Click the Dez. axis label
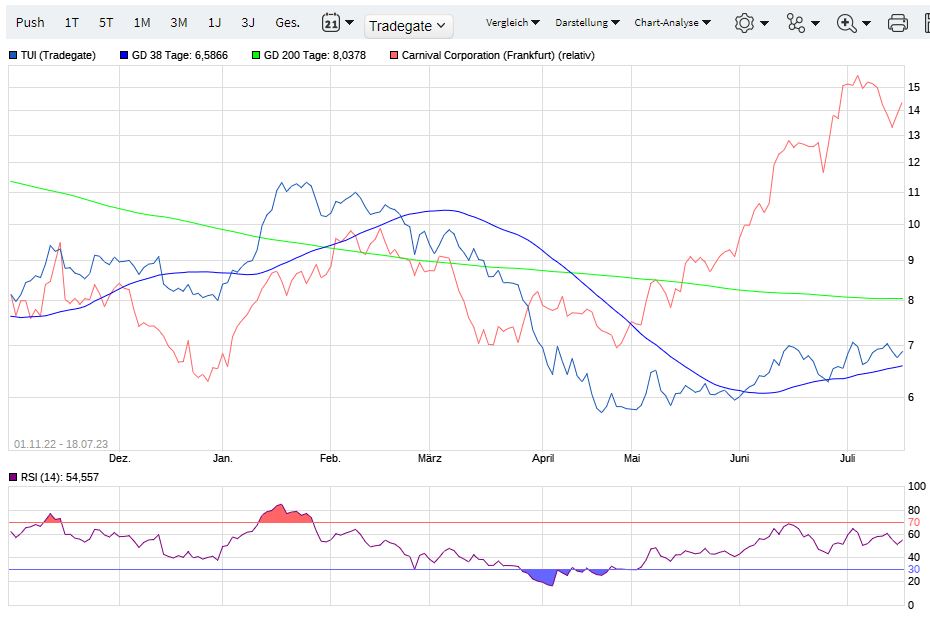Image resolution: width=930 pixels, height=622 pixels. click(x=120, y=458)
